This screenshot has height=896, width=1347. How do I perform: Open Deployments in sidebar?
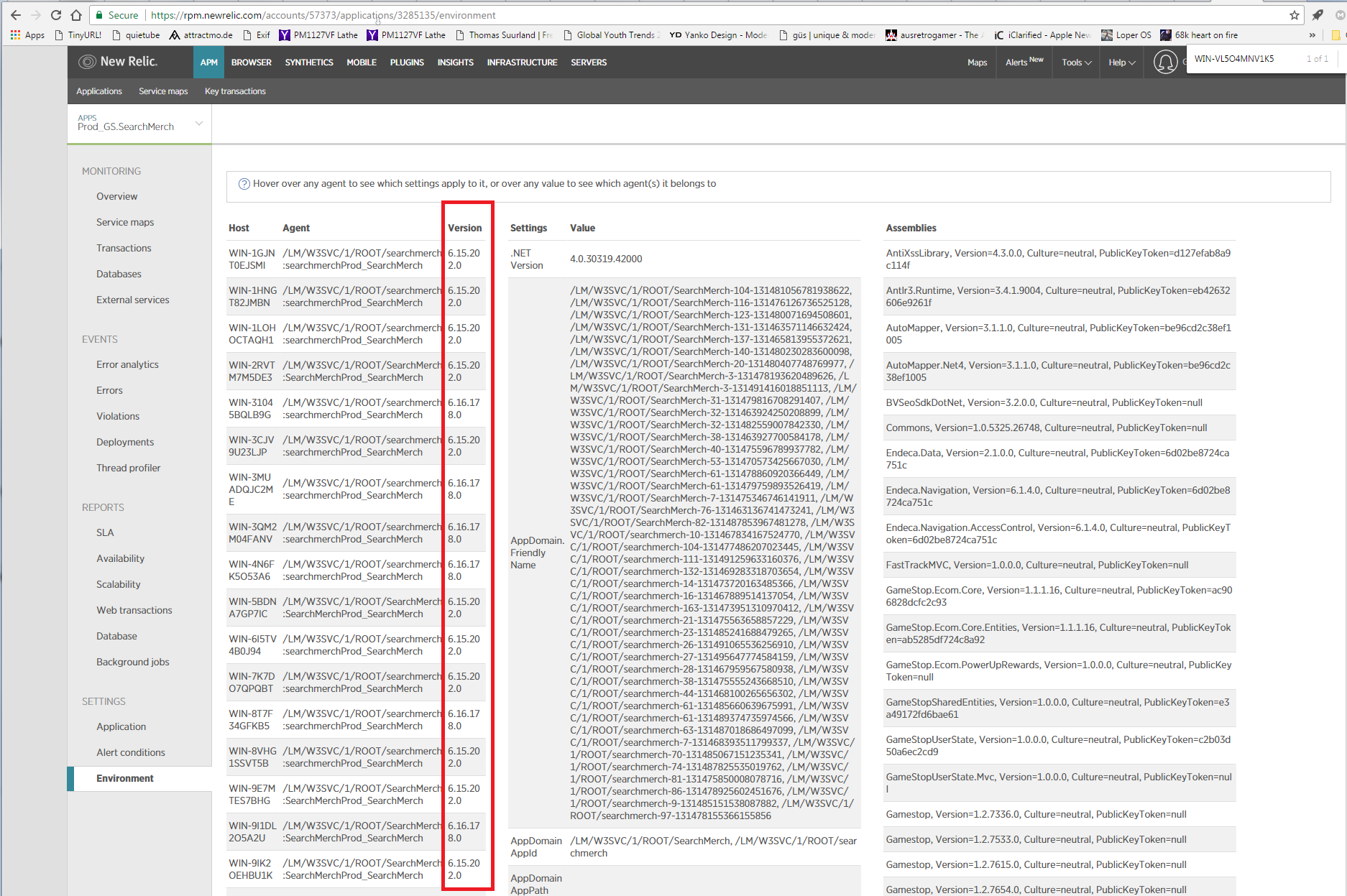(x=125, y=442)
